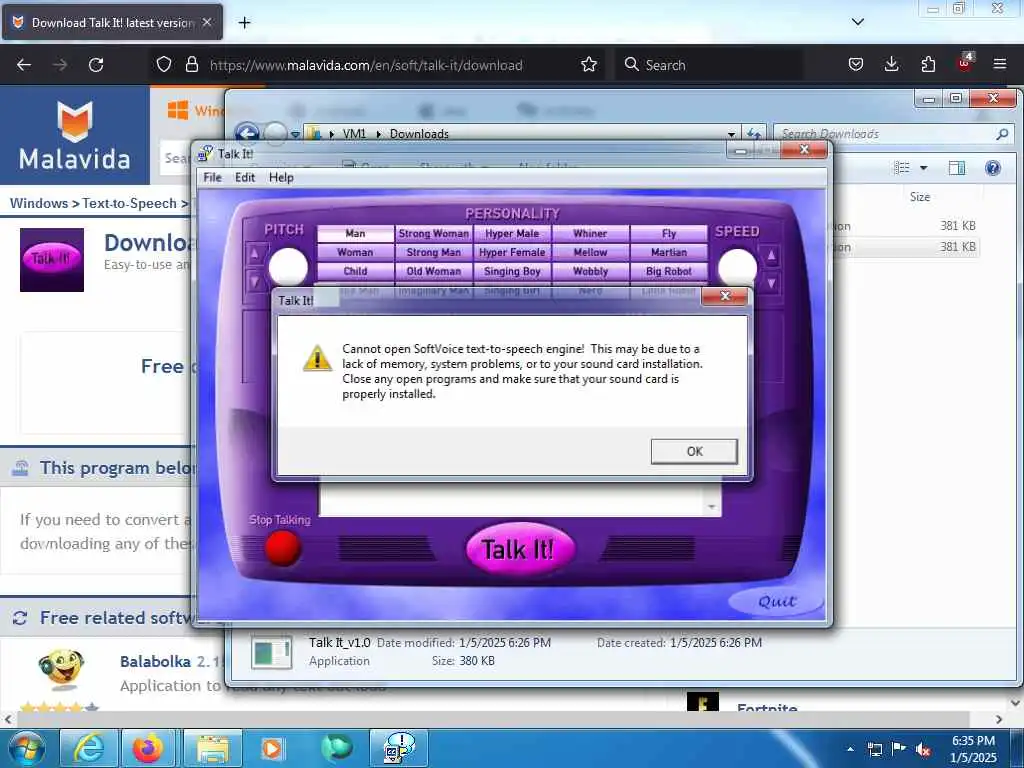This screenshot has width=1024, height=768.
Task: Choose the Wobbly voice button
Action: [x=590, y=271]
